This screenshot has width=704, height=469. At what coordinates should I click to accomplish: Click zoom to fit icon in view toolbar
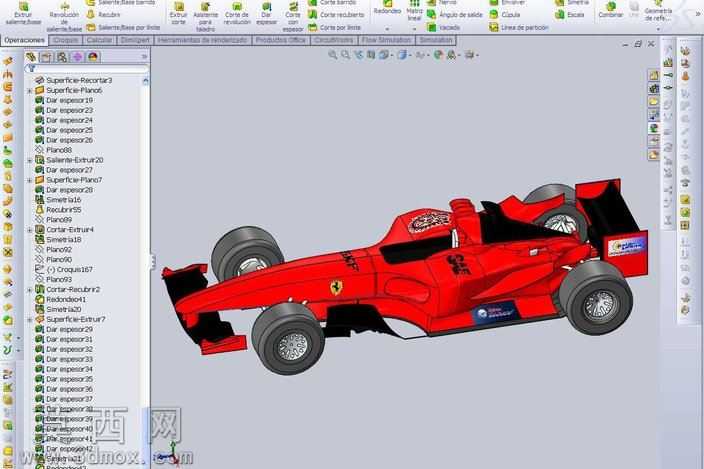pos(333,55)
